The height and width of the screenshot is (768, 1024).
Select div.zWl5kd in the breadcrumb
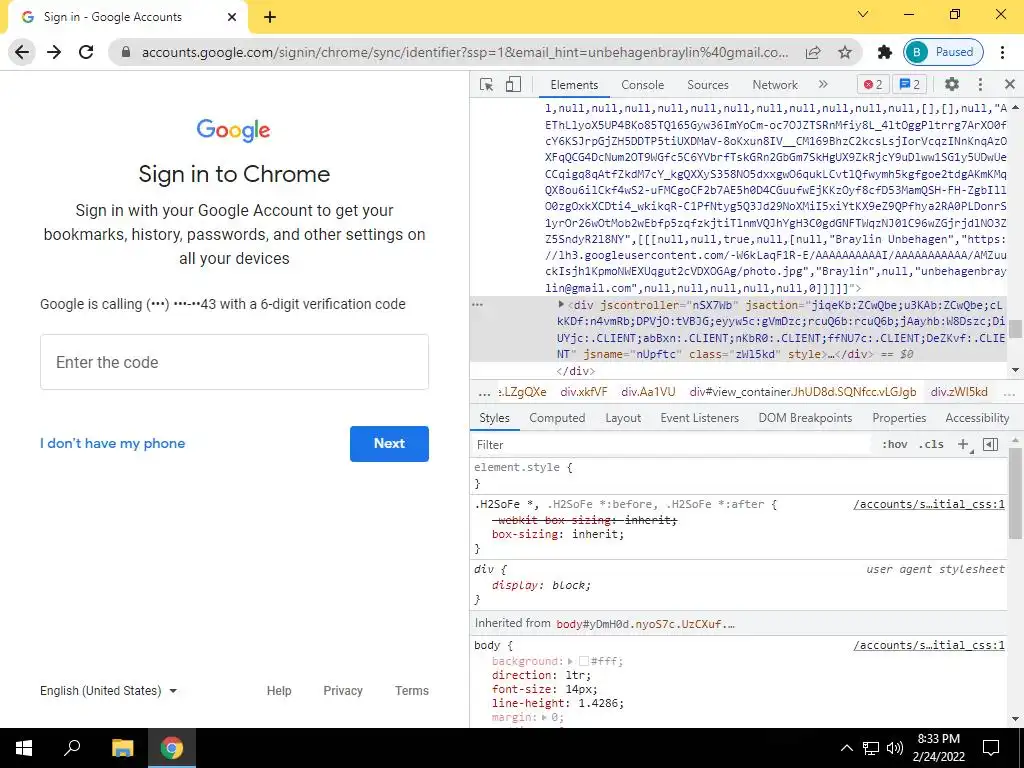pyautogui.click(x=959, y=392)
